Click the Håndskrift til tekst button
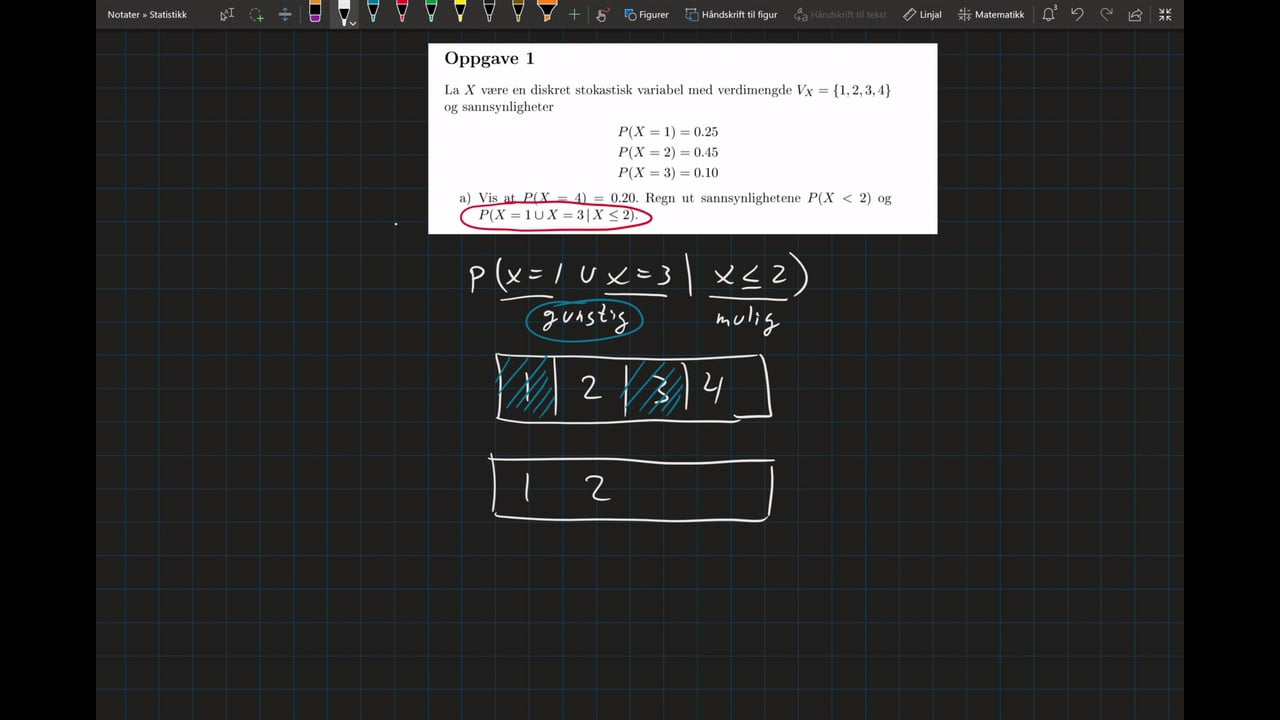This screenshot has width=1280, height=720. click(840, 15)
